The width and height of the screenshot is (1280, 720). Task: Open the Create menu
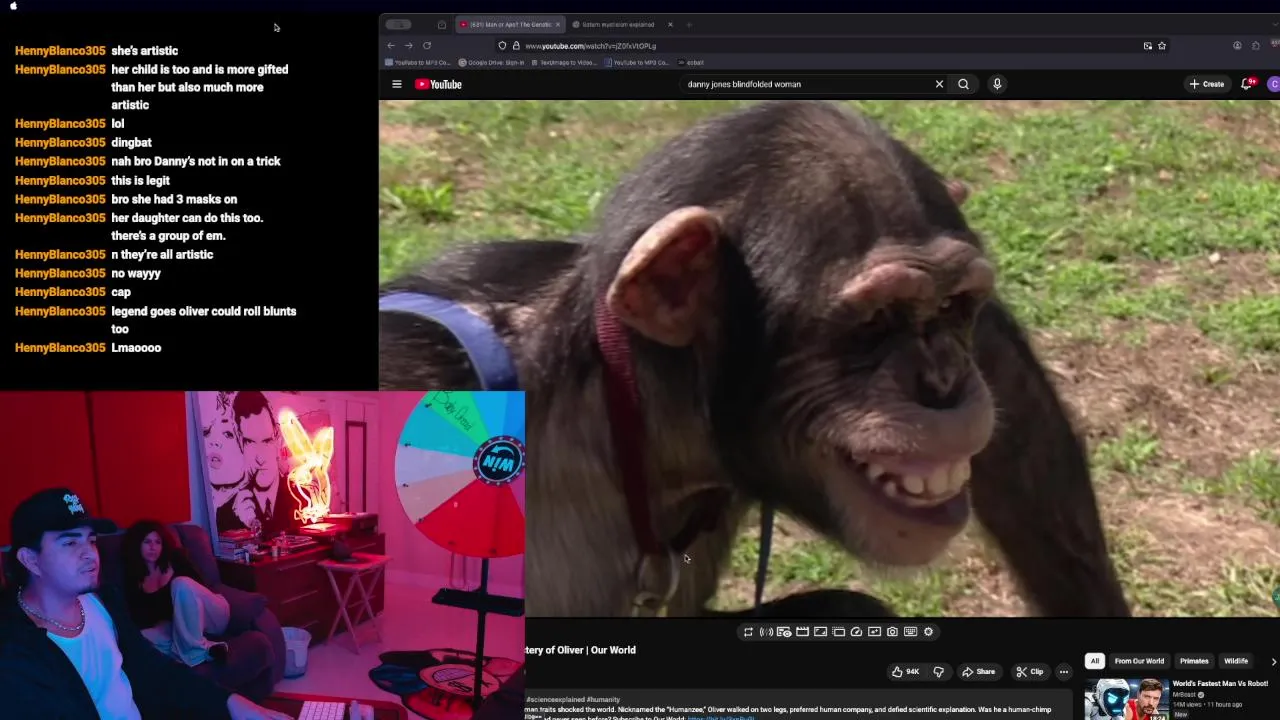point(1207,84)
